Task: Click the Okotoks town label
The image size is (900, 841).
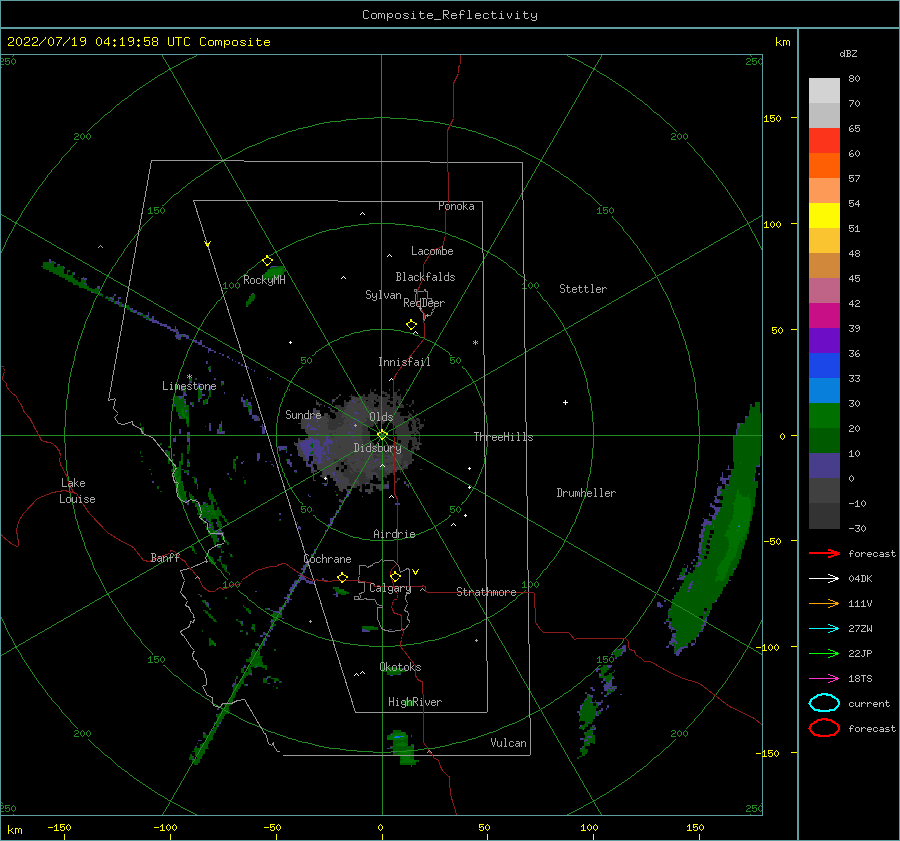Action: pos(400,667)
